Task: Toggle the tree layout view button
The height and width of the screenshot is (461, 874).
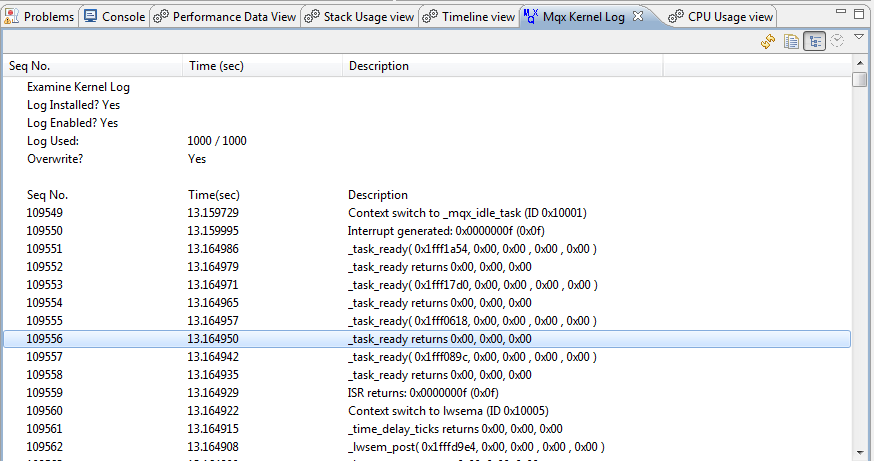Action: pos(814,41)
